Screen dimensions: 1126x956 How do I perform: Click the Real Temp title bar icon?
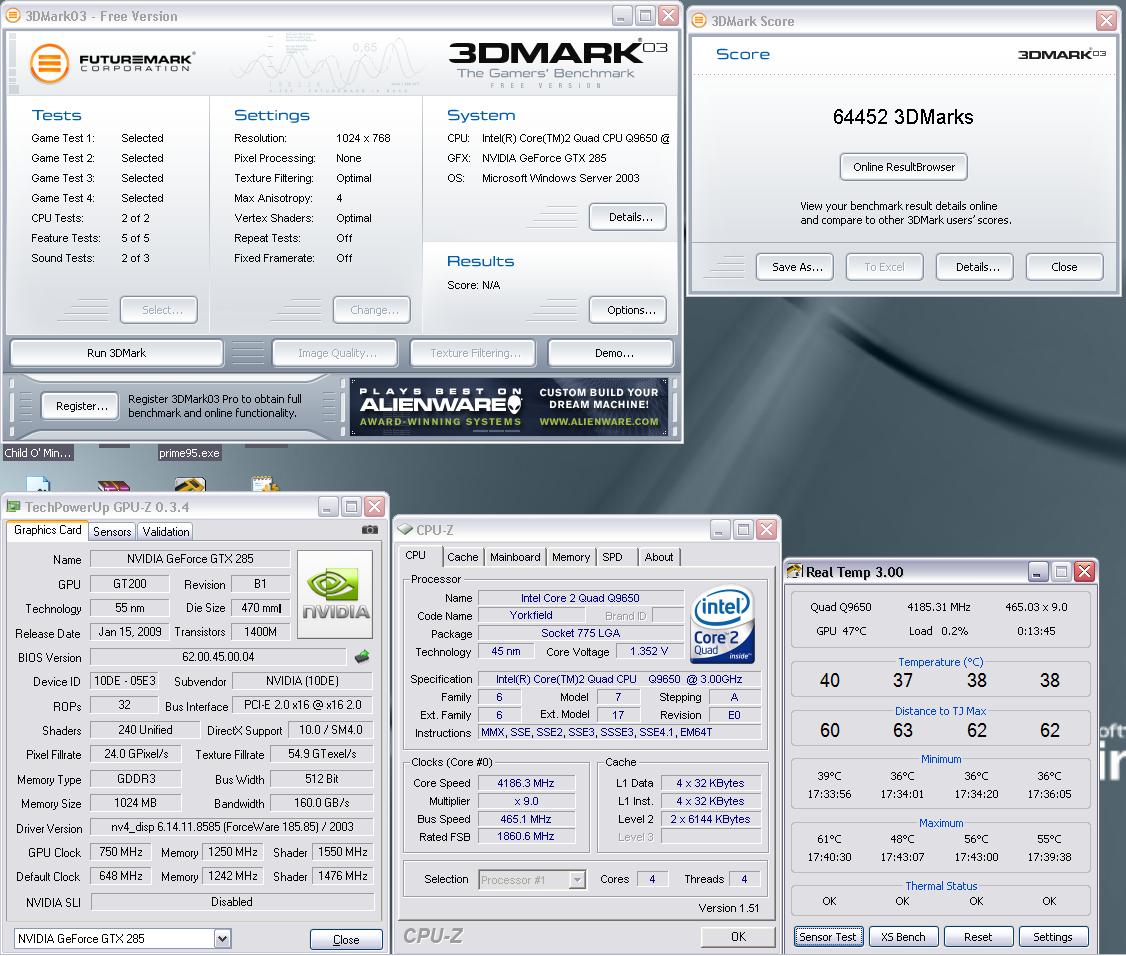click(794, 572)
